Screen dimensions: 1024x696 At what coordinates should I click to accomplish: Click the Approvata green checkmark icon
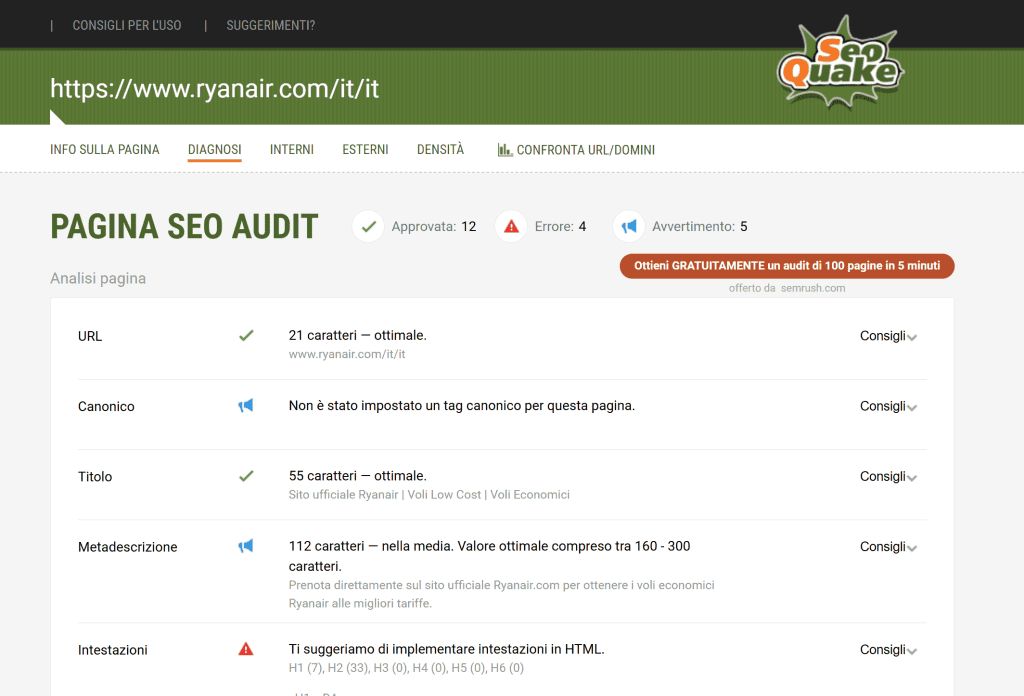(x=368, y=227)
